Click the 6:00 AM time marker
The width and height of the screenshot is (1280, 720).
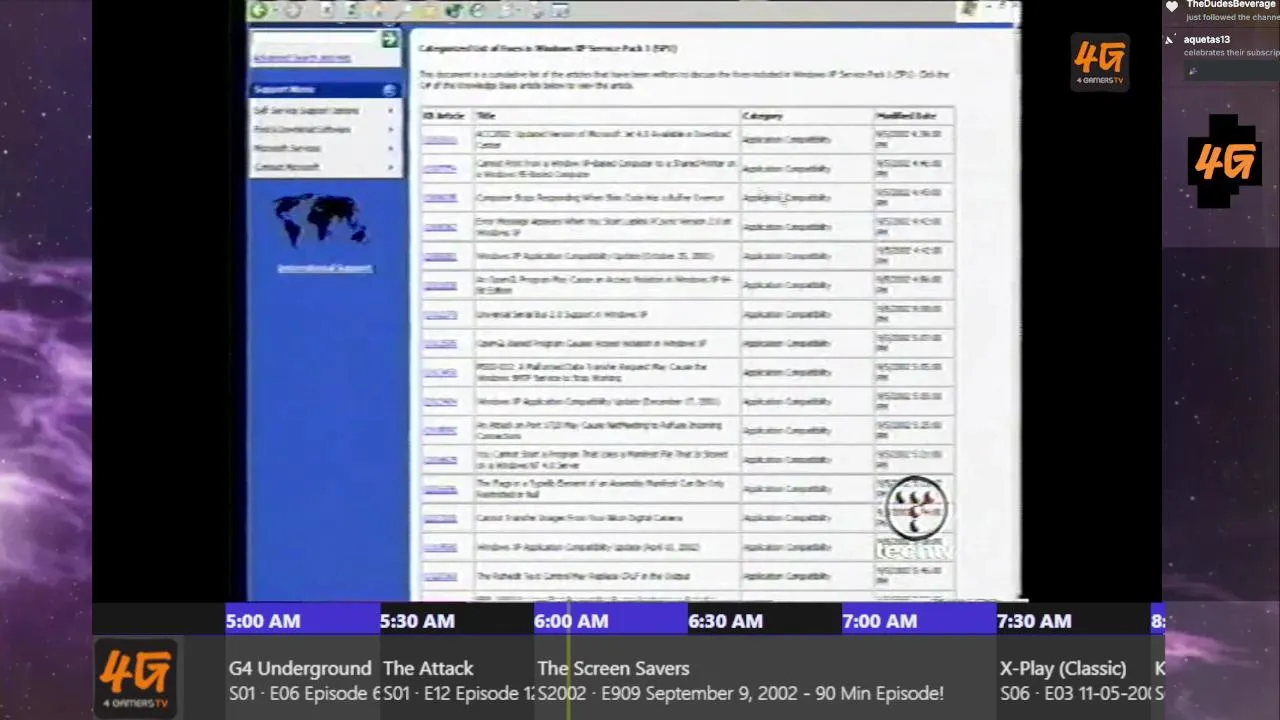pyautogui.click(x=571, y=621)
